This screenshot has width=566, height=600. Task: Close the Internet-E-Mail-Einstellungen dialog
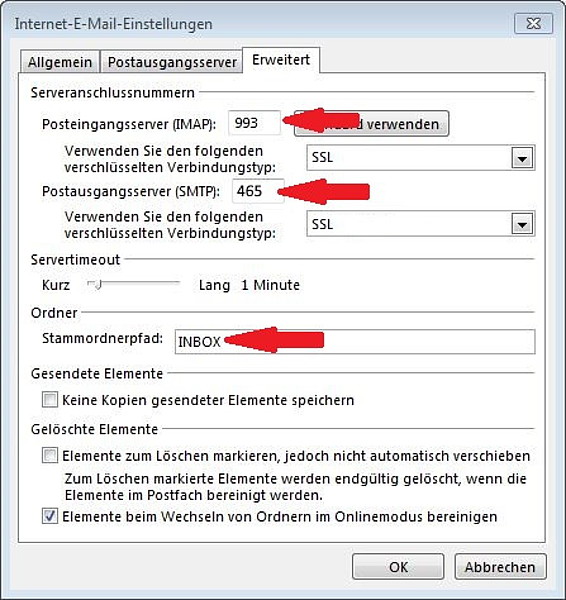pos(533,24)
